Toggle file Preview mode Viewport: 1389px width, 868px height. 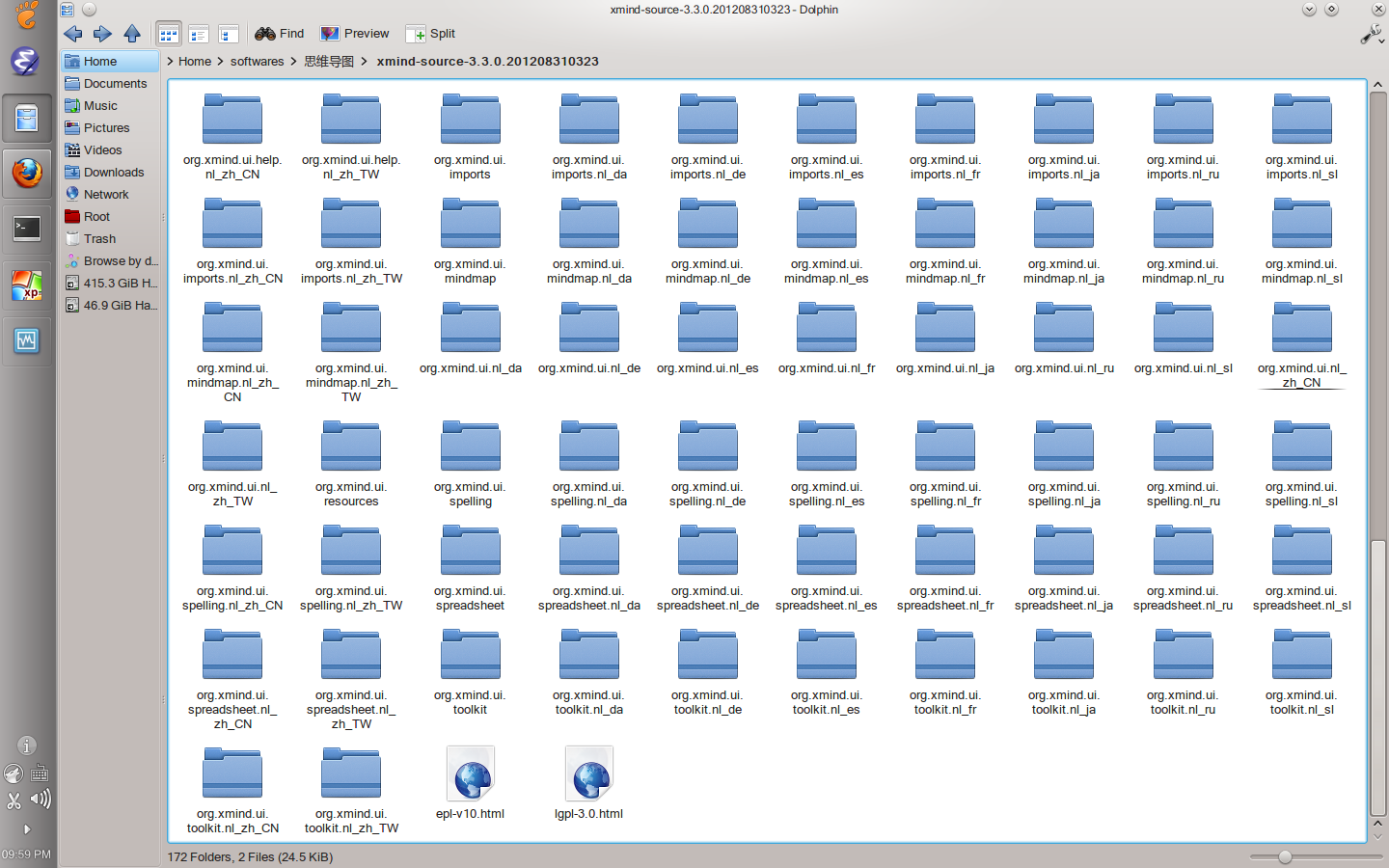355,34
